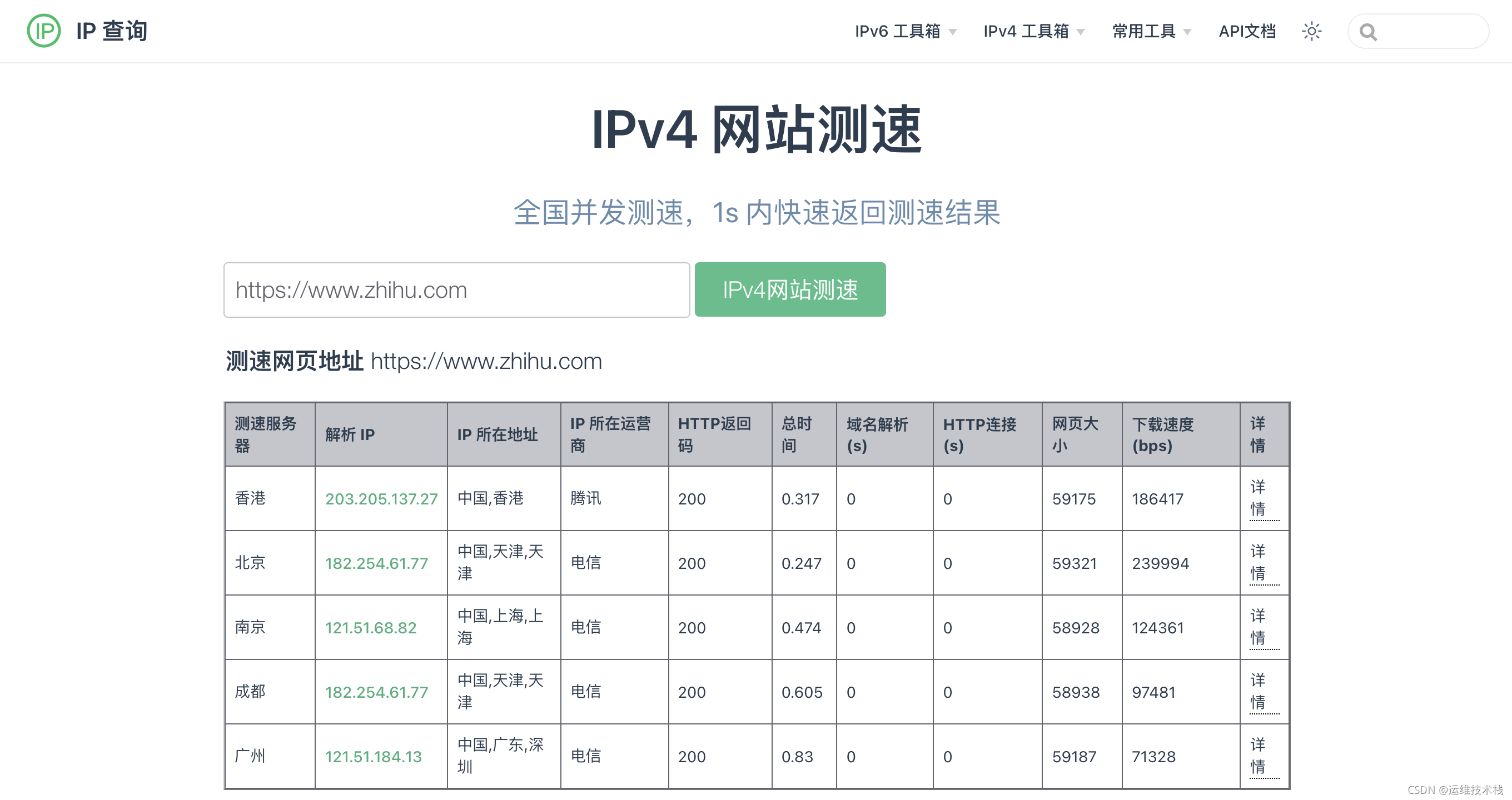Focus the URL input with zhihu.com placeholder

coord(456,290)
